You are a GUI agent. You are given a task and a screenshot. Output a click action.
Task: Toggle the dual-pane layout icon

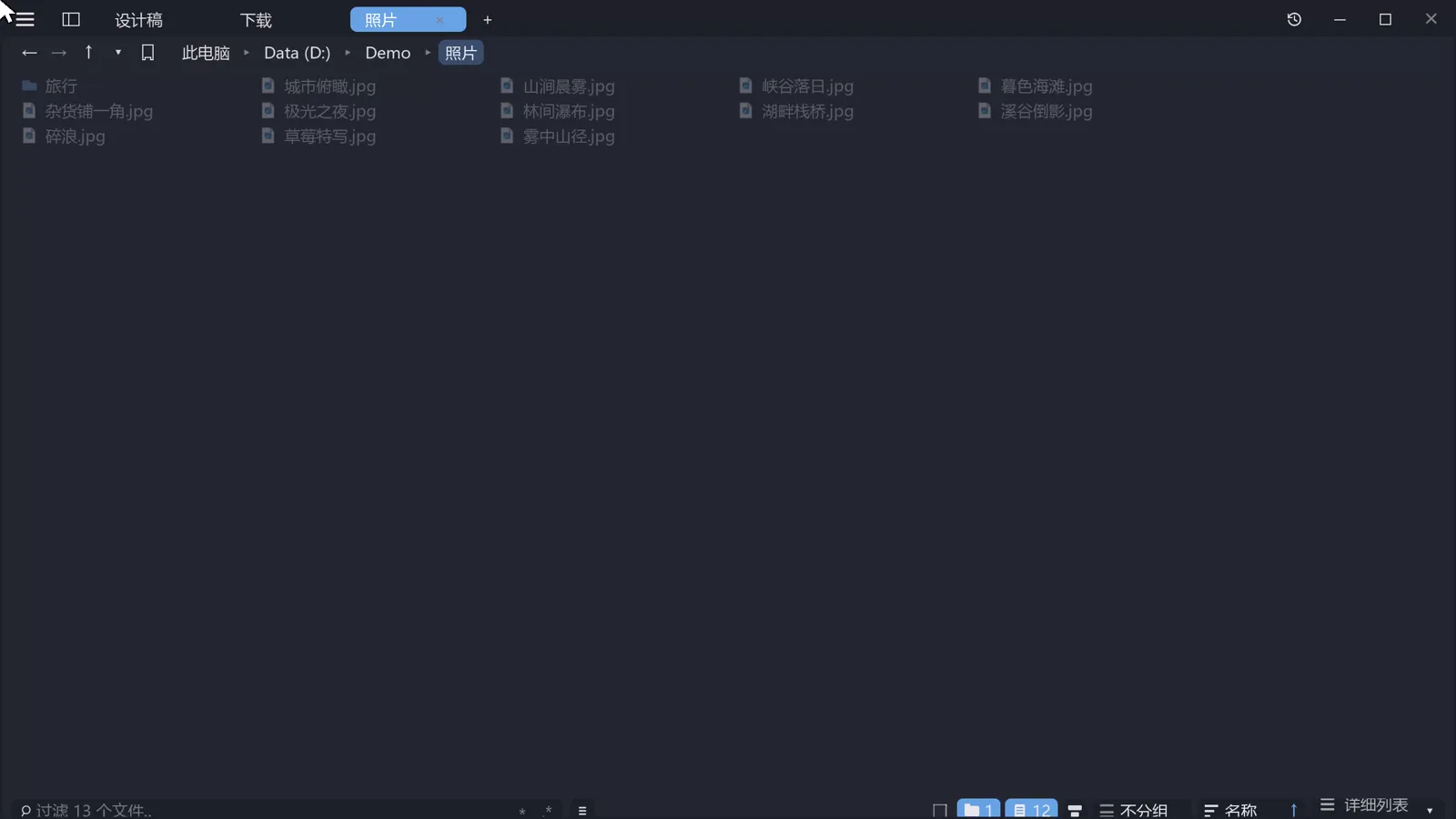71,20
